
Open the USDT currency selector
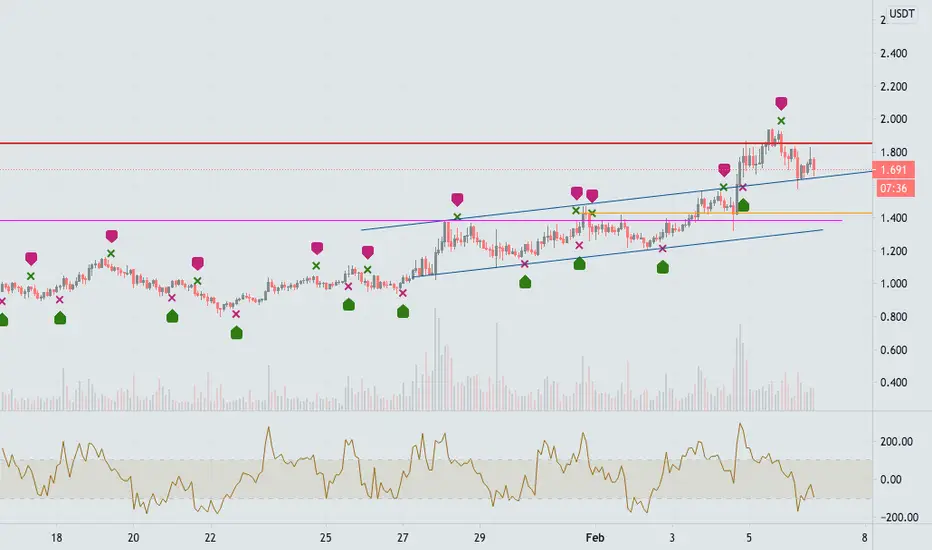pyautogui.click(x=901, y=14)
